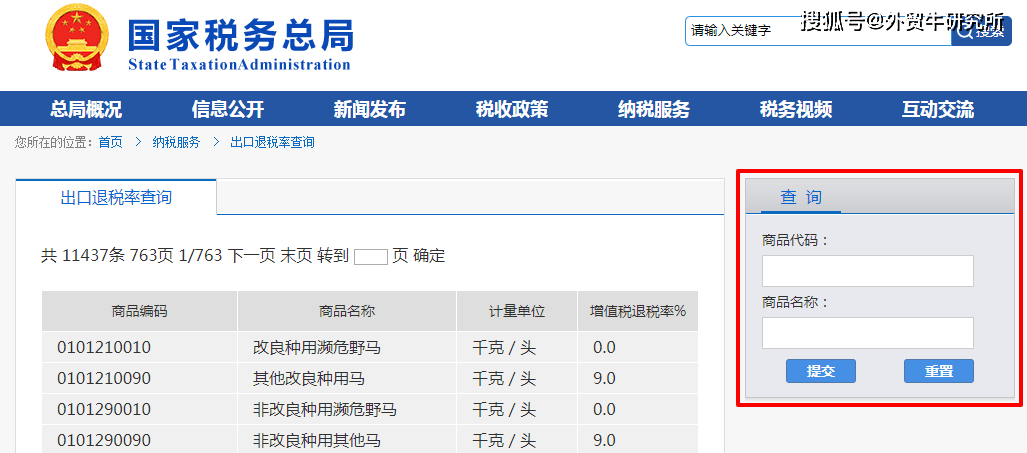Click 改良种用濒危野马 product name

point(317,348)
